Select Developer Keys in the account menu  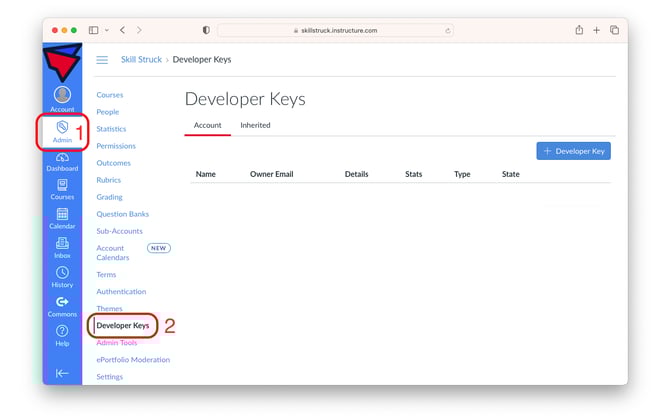coord(123,326)
